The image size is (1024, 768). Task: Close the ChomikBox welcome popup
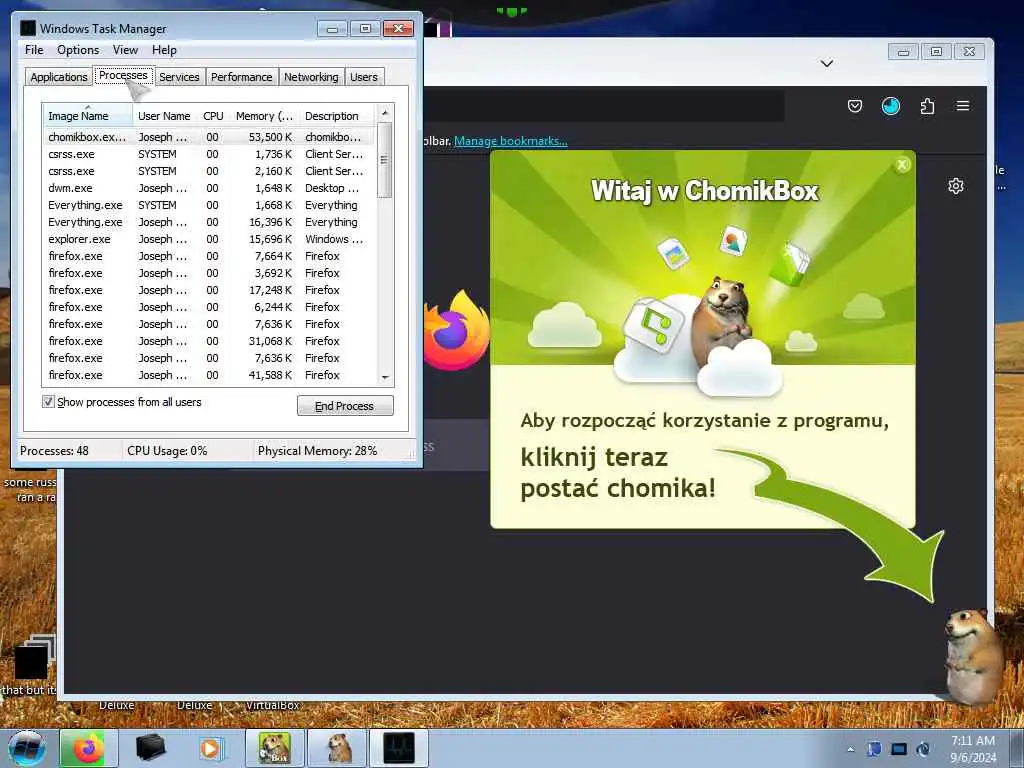(902, 165)
